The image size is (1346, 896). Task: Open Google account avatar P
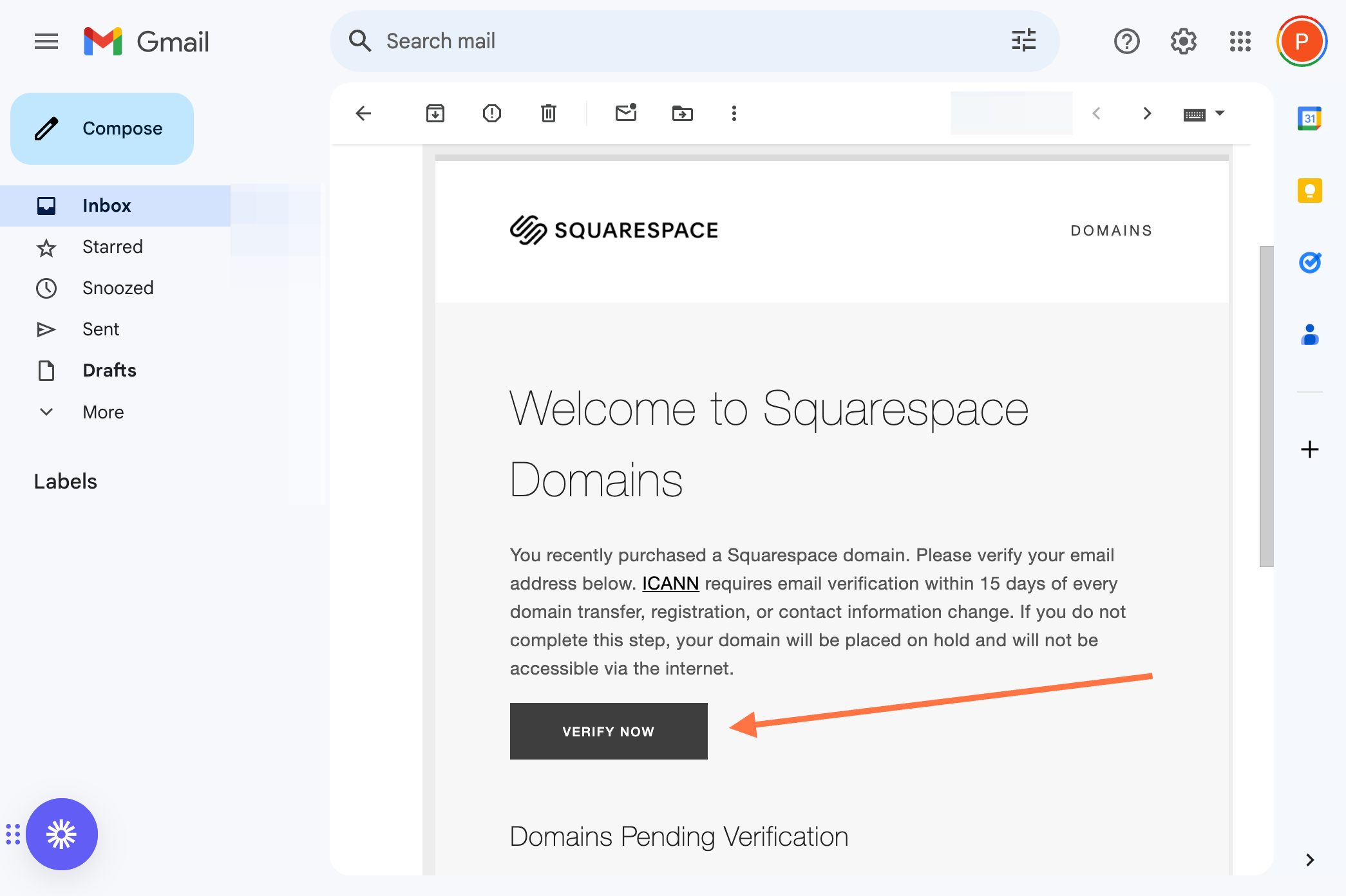(1302, 42)
